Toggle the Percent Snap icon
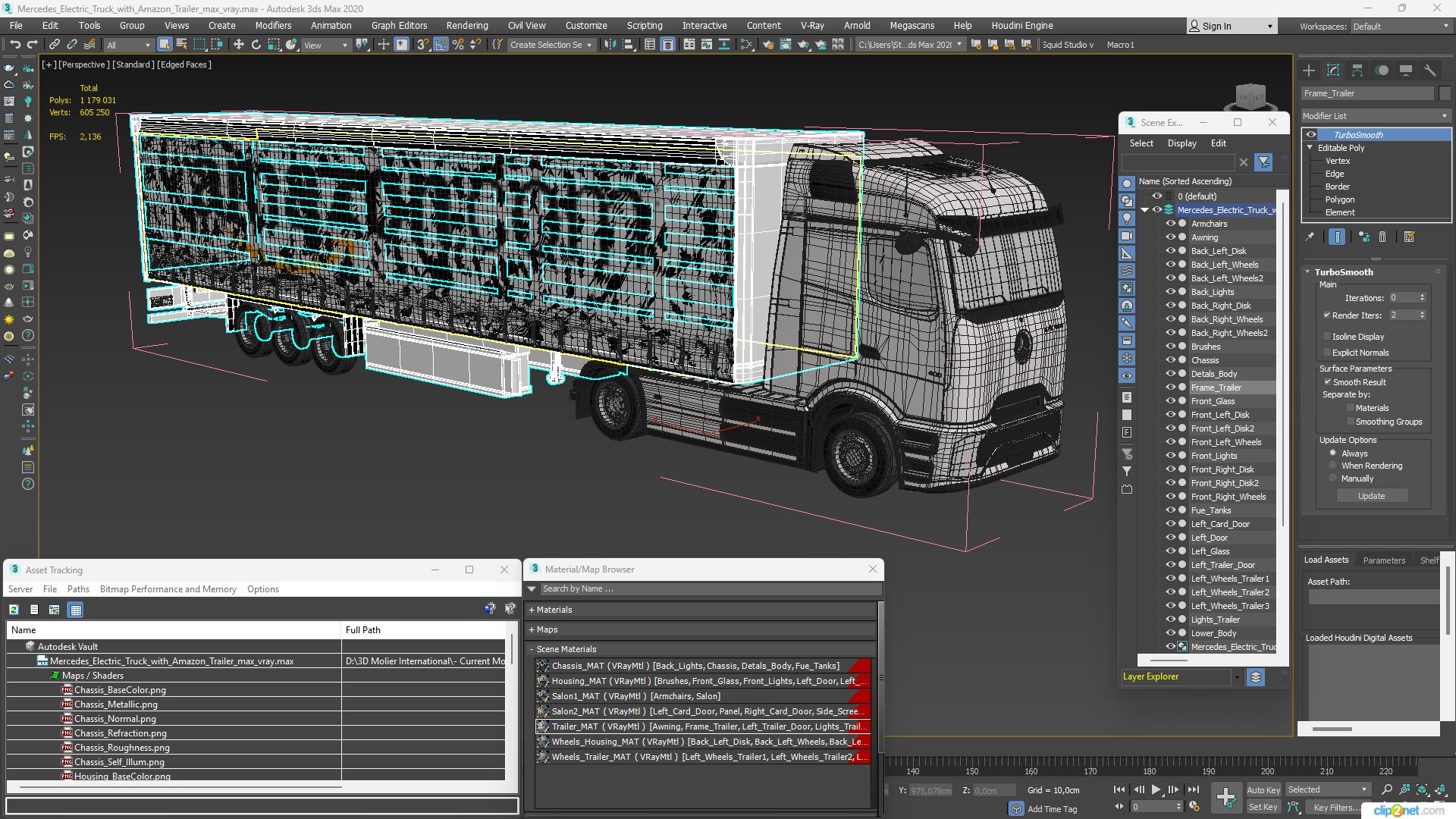 point(458,45)
